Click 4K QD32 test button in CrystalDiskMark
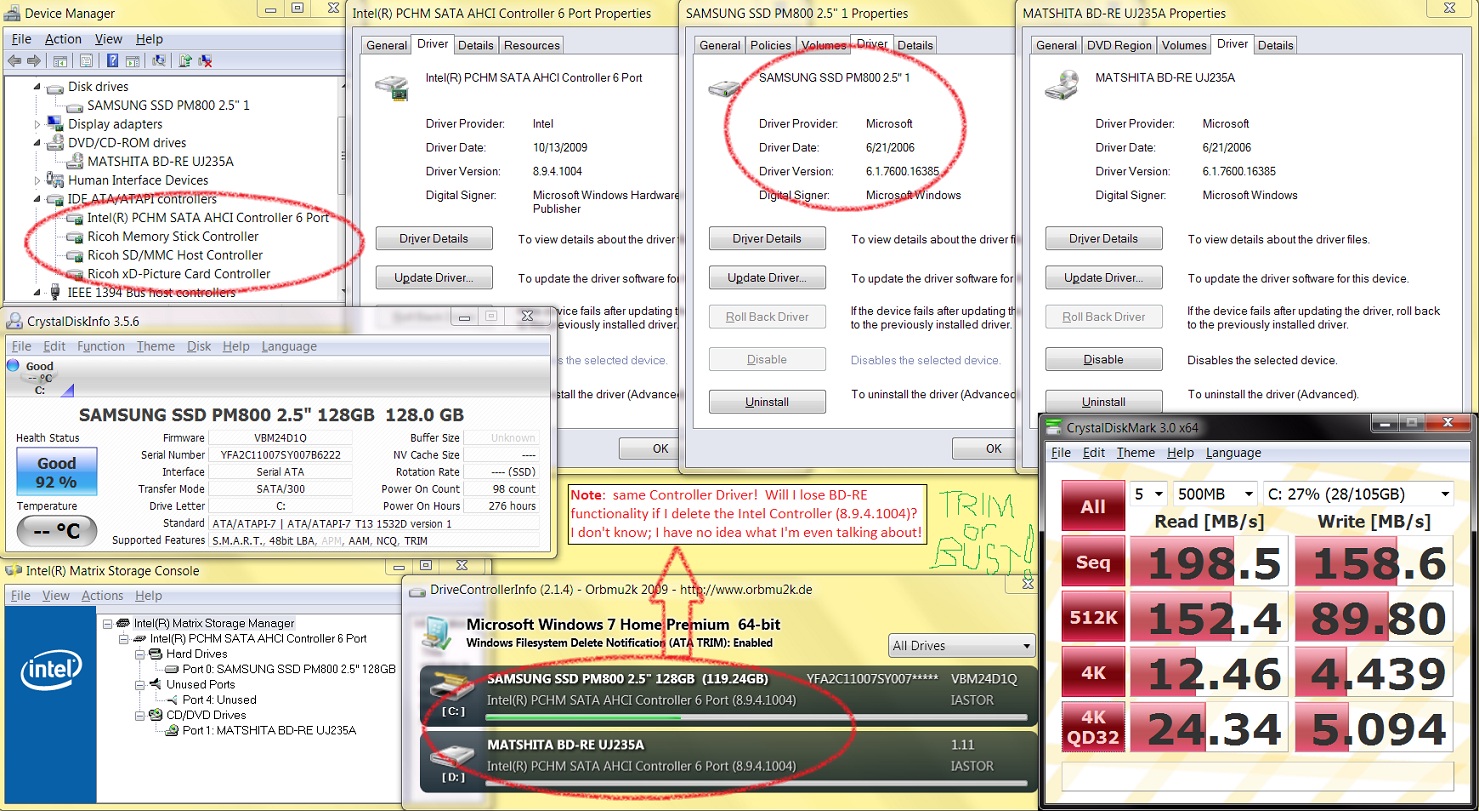1479x811 pixels. 1092,726
